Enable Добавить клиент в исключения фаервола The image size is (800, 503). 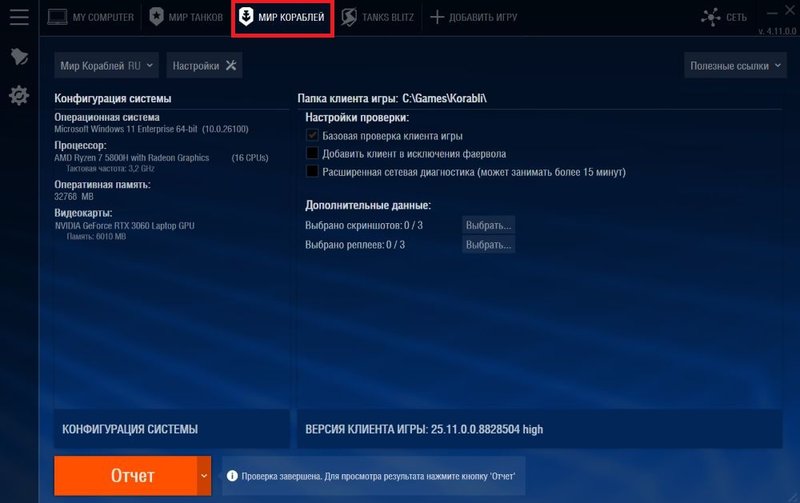[x=312, y=154]
